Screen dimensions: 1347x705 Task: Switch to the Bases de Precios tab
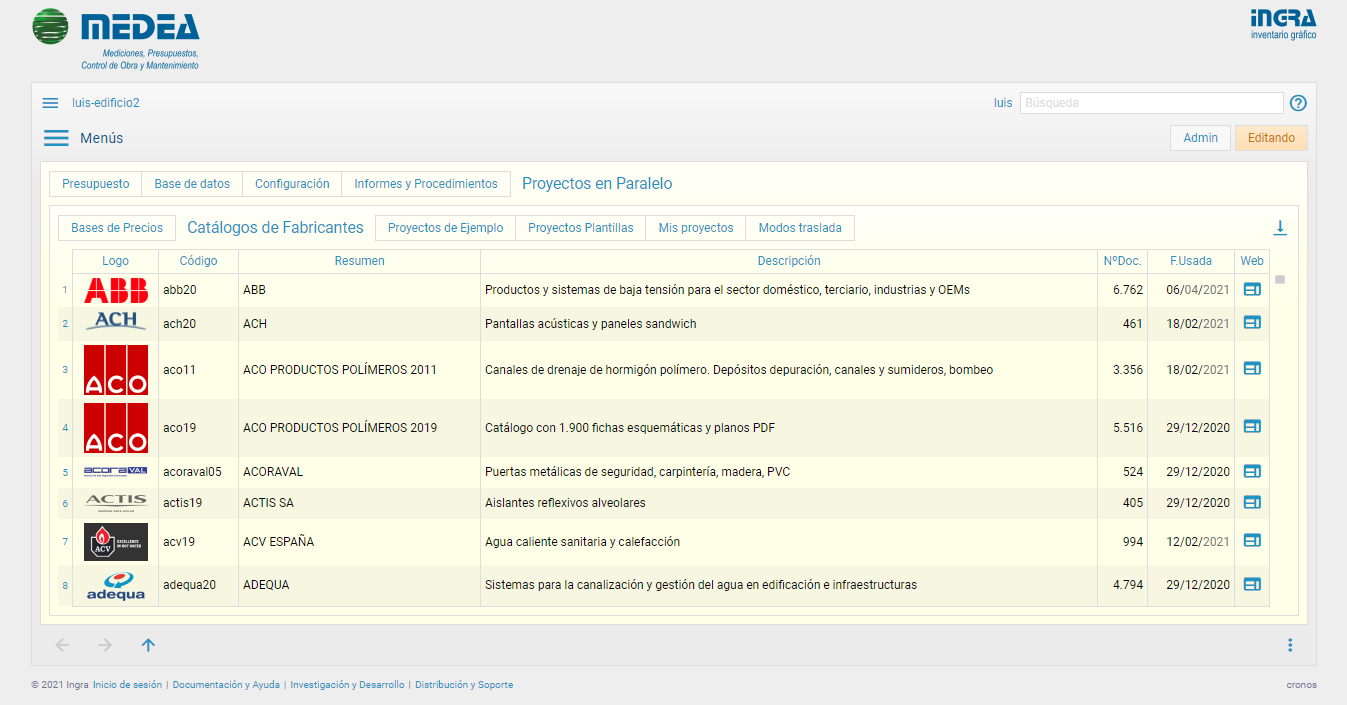point(117,228)
